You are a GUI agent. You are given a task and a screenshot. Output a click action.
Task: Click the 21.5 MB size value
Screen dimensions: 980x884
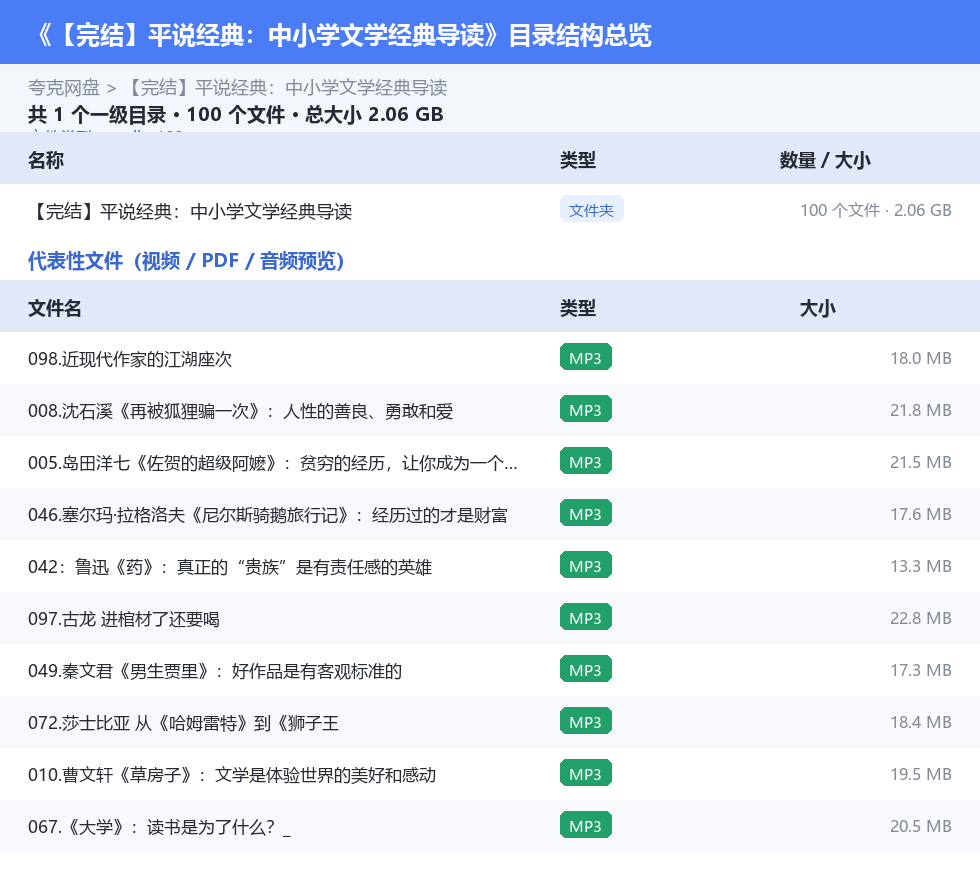click(x=921, y=462)
